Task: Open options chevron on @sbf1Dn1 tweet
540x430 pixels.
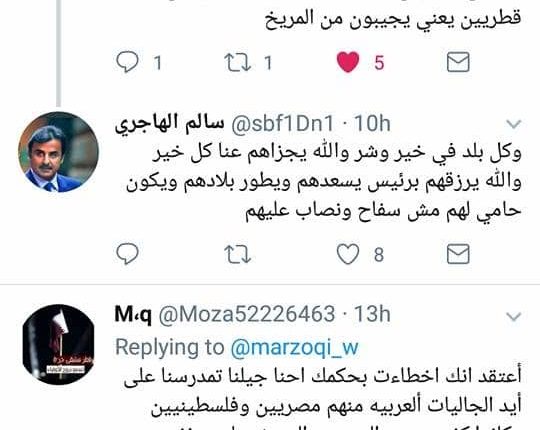Action: pos(514,124)
